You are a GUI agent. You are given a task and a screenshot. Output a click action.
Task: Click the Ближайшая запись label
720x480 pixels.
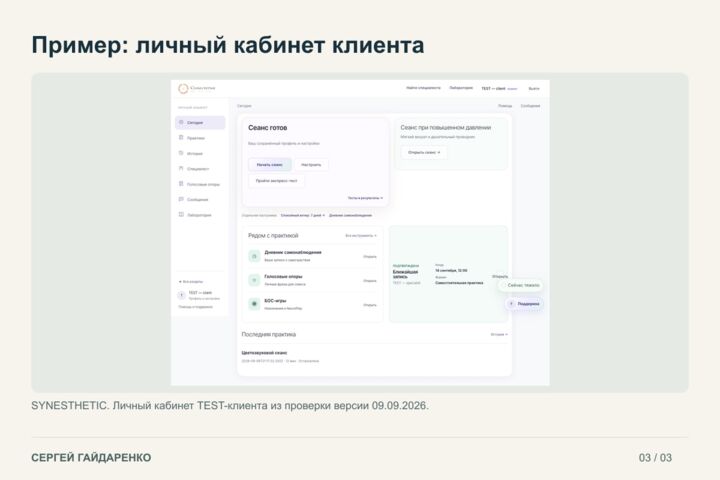(x=405, y=274)
